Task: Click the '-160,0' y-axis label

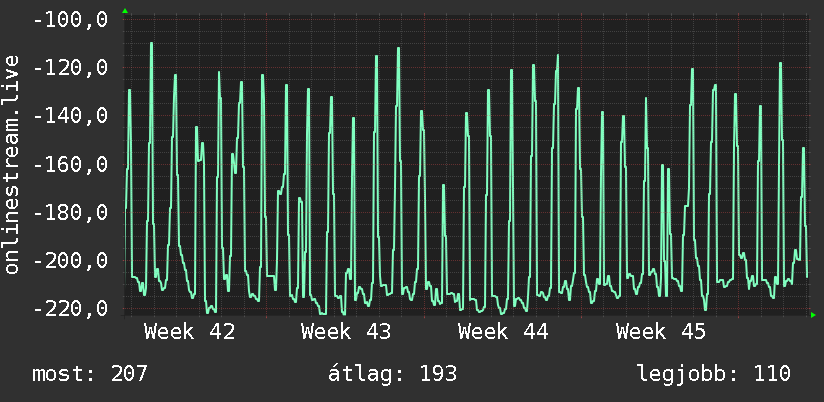Action: tap(70, 164)
